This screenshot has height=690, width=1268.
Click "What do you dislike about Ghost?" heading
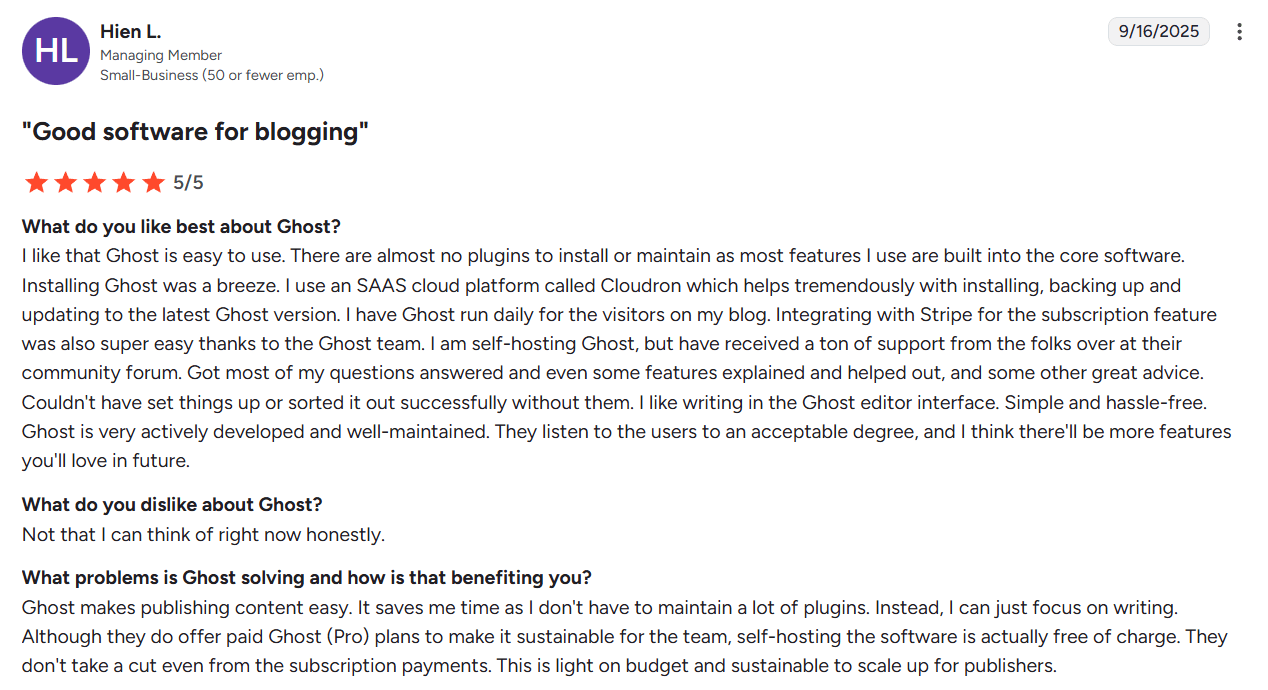[172, 505]
